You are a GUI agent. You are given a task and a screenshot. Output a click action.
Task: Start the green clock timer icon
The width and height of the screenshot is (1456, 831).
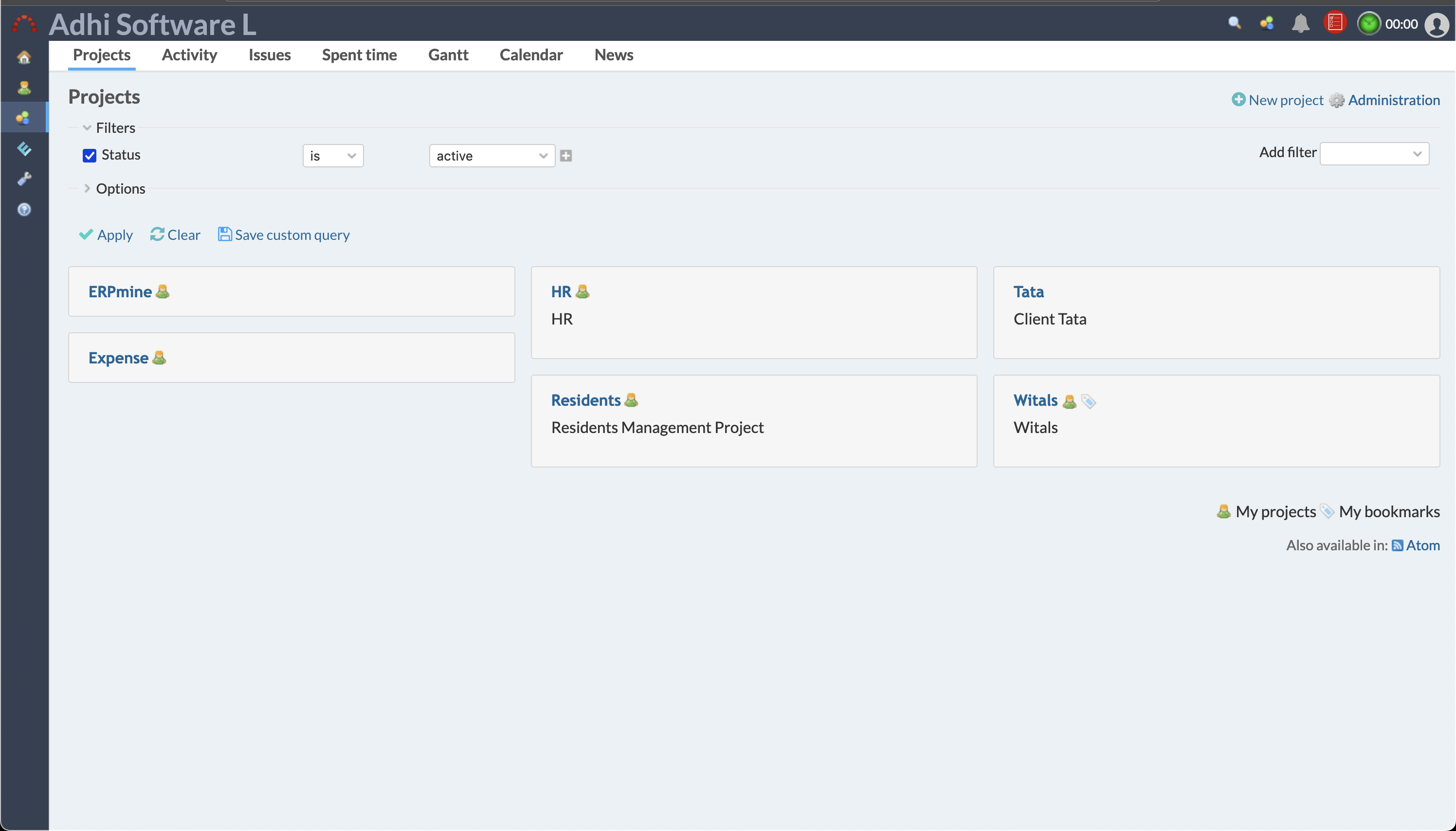point(1369,24)
